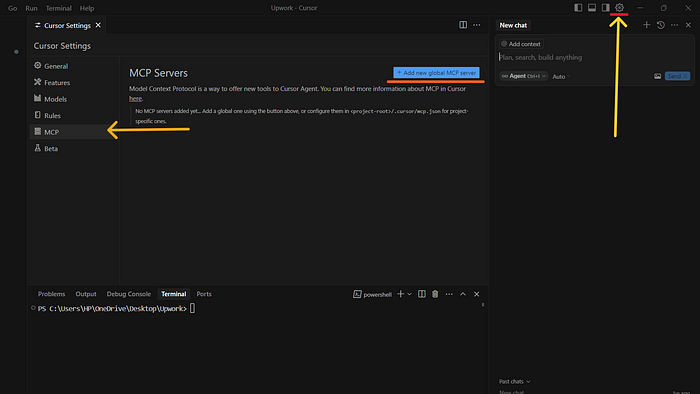Attach image to chat message

point(658,76)
